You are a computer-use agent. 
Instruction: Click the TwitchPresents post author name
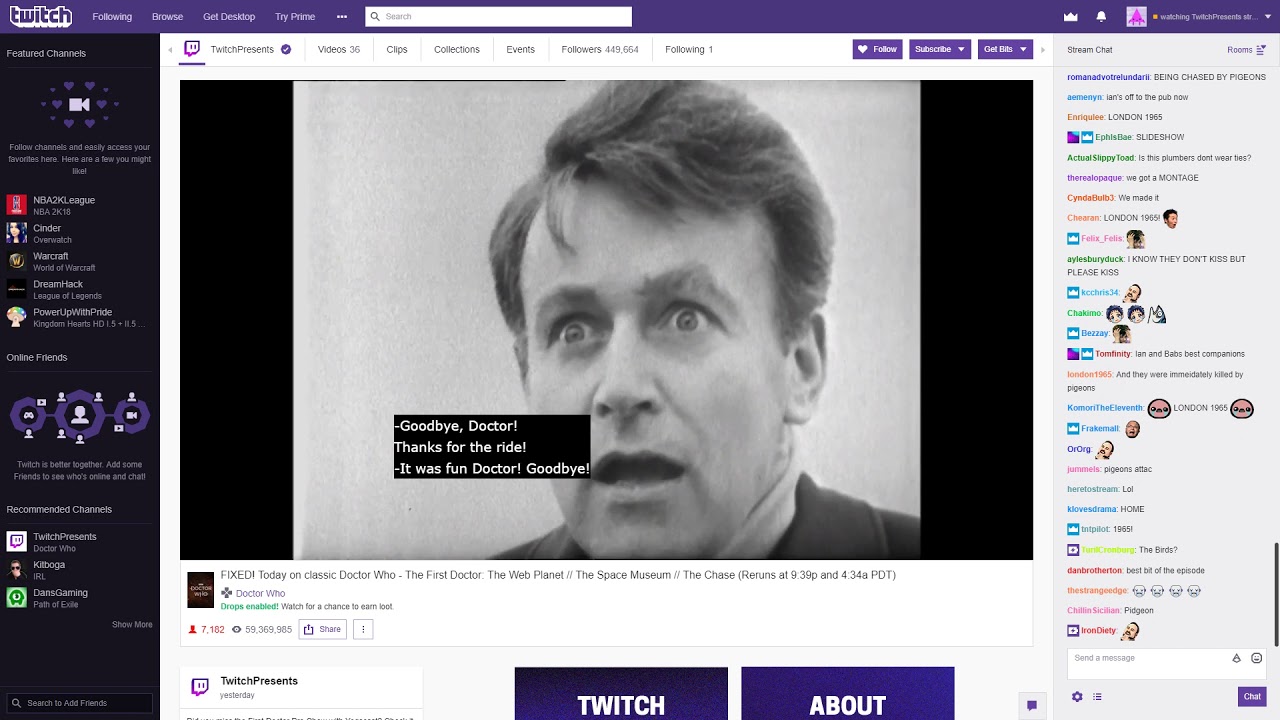point(259,681)
